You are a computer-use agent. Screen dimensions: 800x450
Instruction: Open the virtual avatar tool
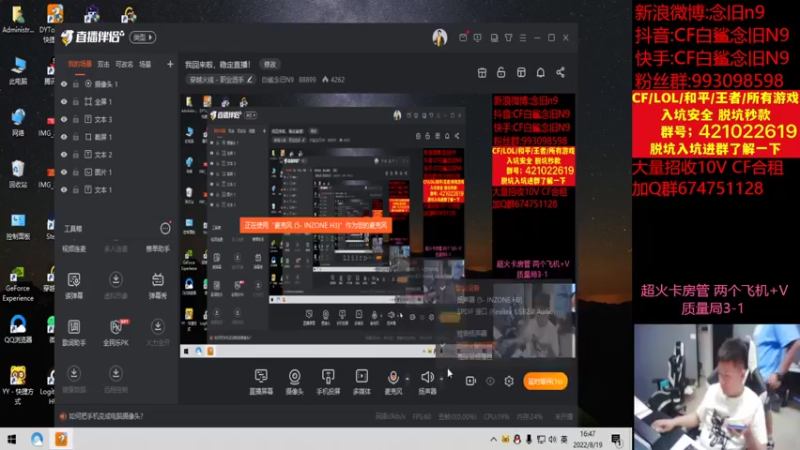click(116, 285)
